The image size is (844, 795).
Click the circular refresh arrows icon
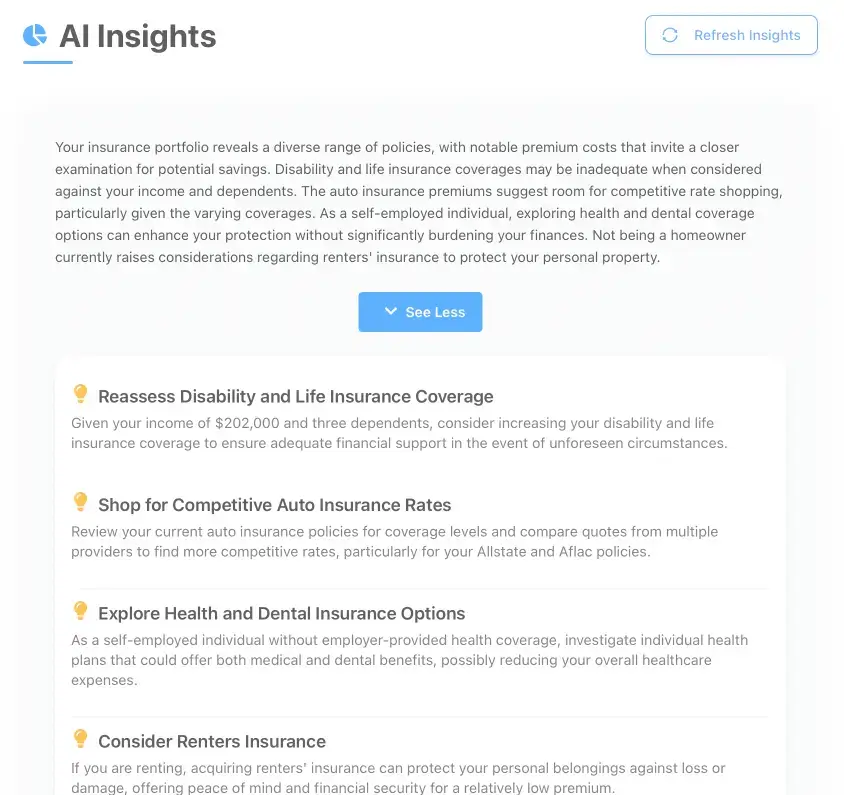pos(669,34)
